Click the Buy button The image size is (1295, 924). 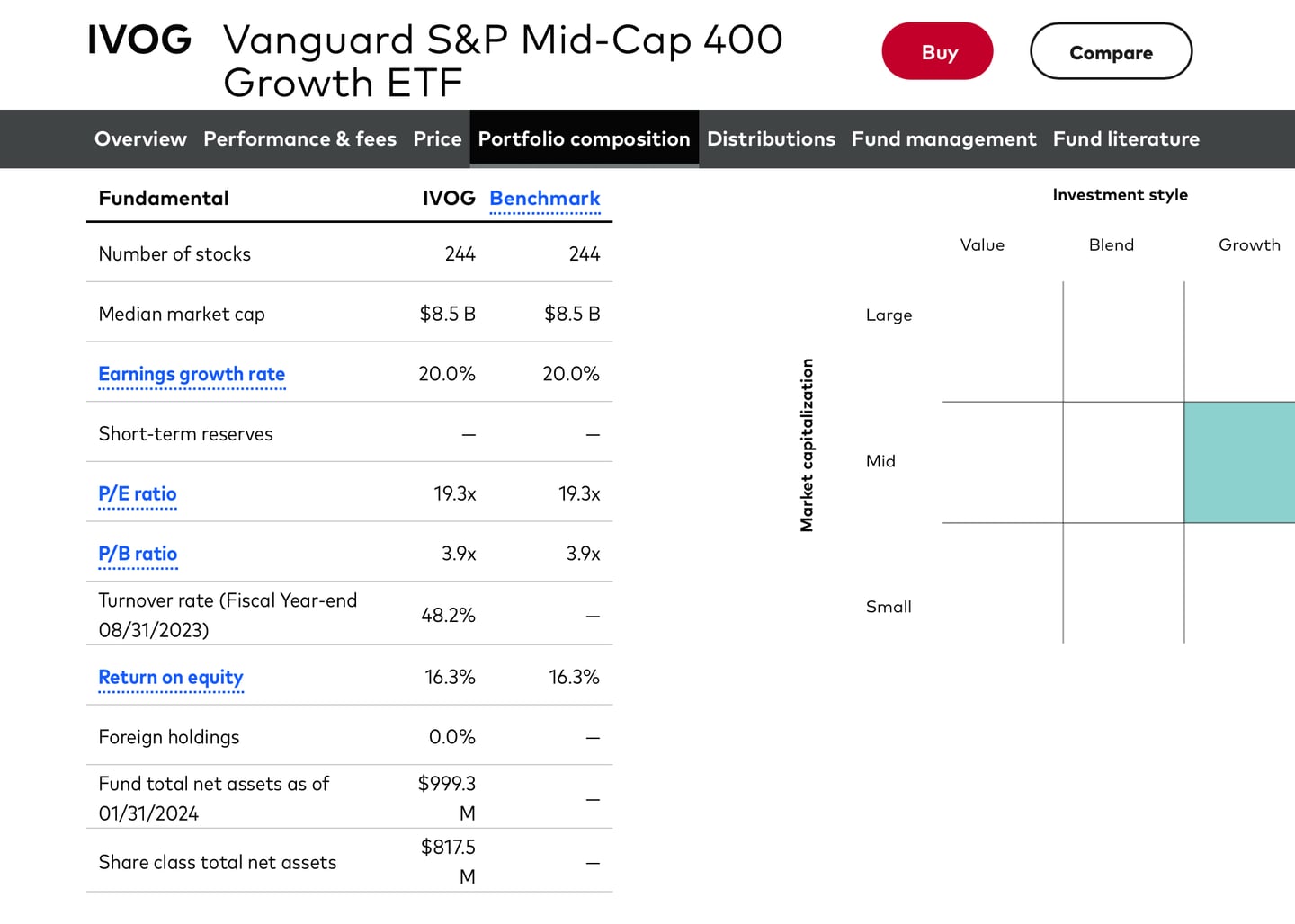click(937, 51)
